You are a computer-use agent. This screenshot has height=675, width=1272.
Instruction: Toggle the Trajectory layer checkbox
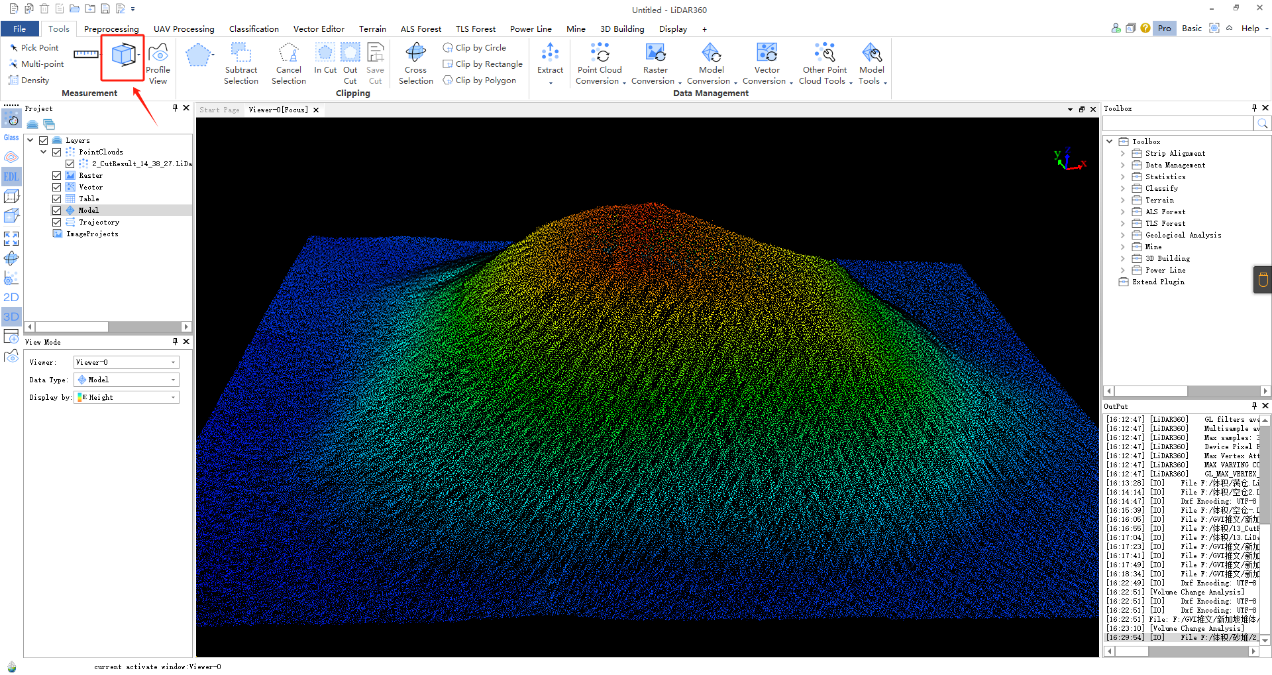[56, 222]
